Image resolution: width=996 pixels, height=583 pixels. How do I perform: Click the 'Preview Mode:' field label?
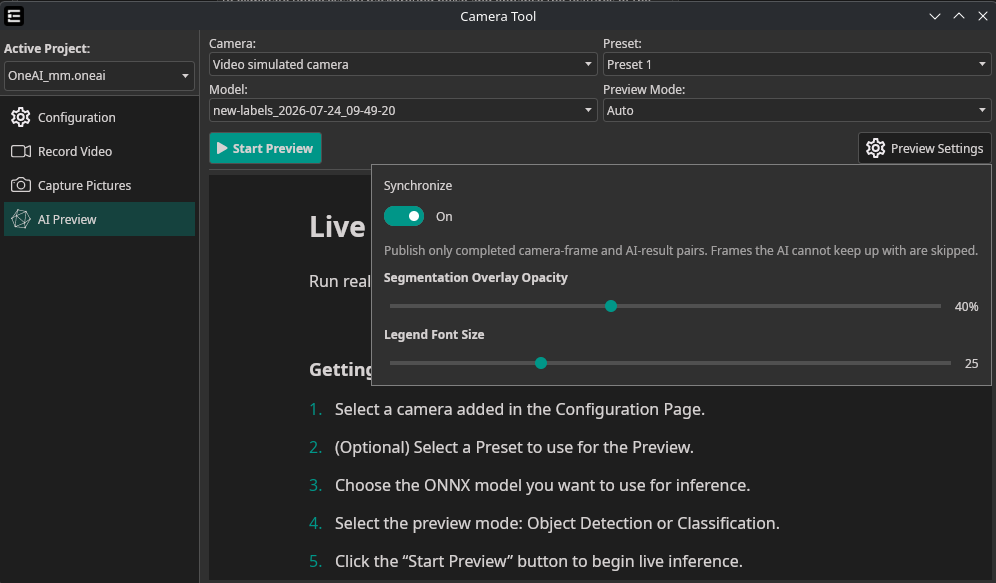(643, 90)
